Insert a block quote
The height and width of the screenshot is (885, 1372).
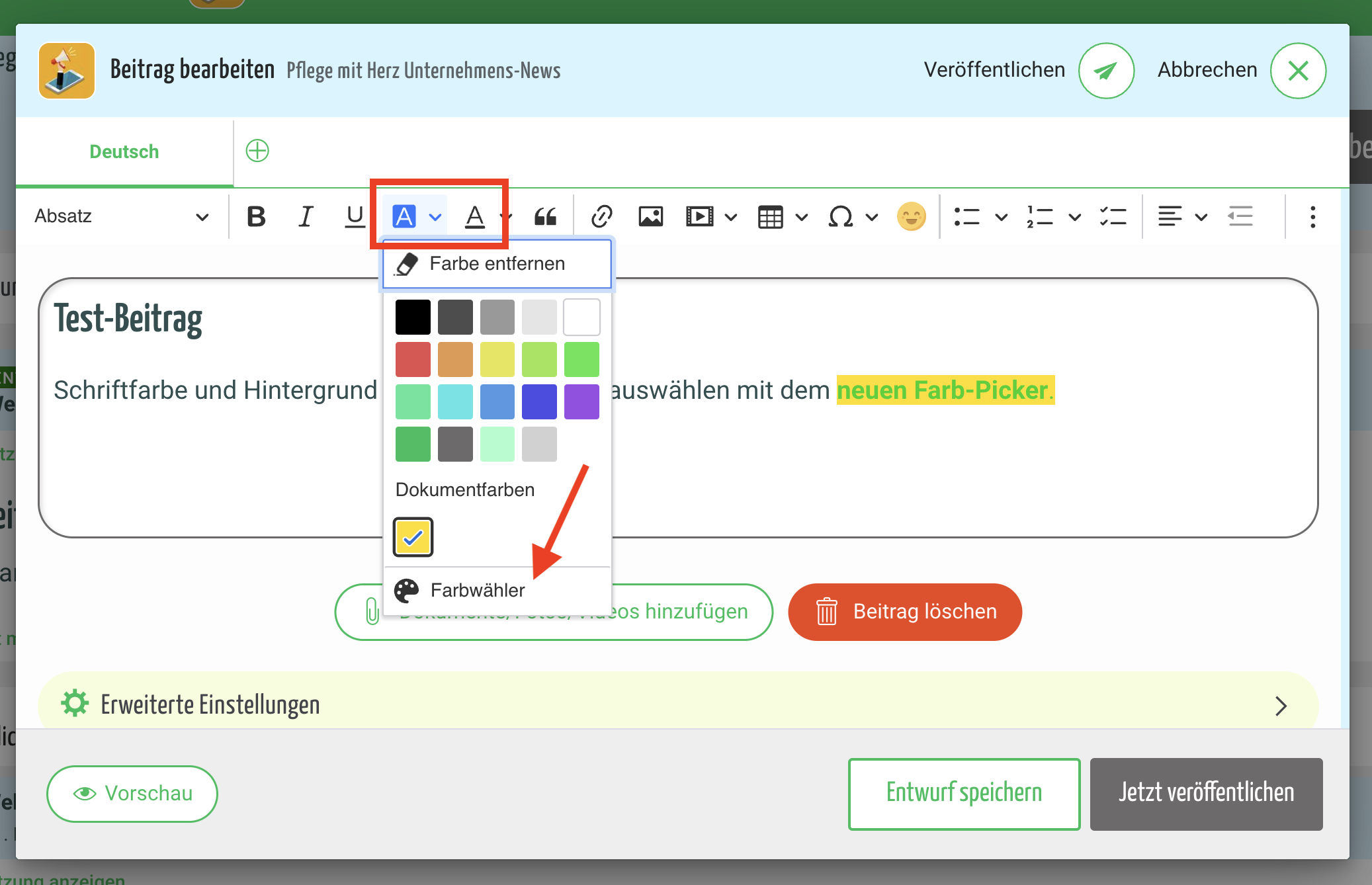point(545,216)
